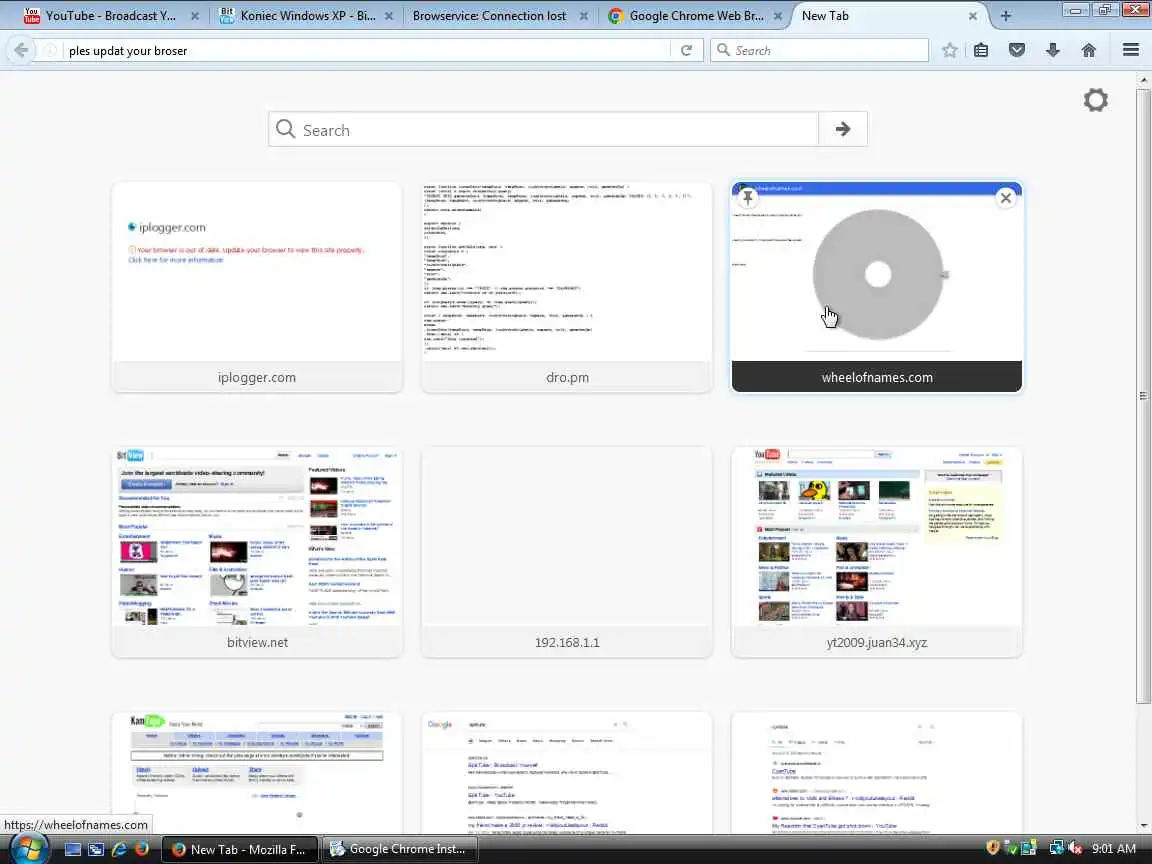Viewport: 1152px width, 864px height.
Task: Switch to Koniec Windows XP tab
Action: coord(307,15)
